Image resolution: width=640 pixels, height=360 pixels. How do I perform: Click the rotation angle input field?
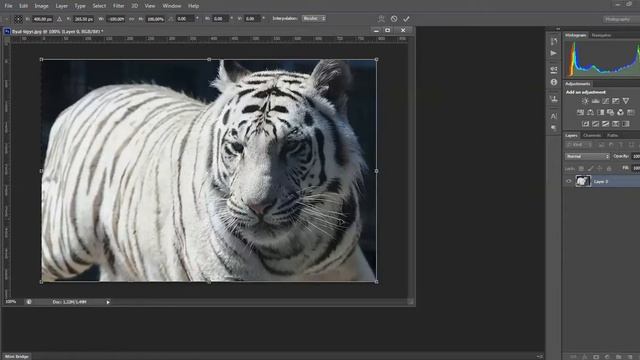185,19
